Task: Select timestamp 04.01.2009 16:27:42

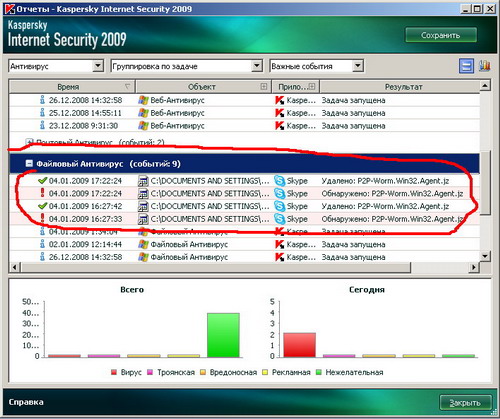Action: point(85,206)
